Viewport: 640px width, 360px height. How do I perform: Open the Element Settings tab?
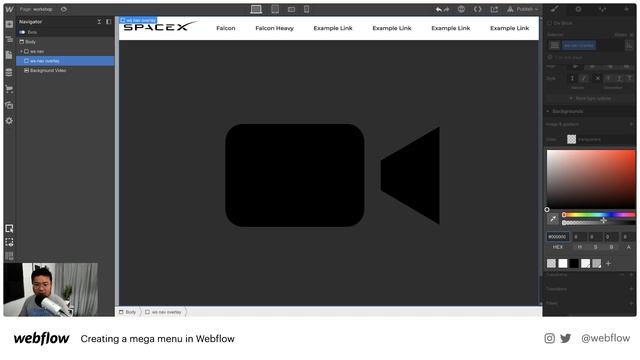(x=578, y=9)
